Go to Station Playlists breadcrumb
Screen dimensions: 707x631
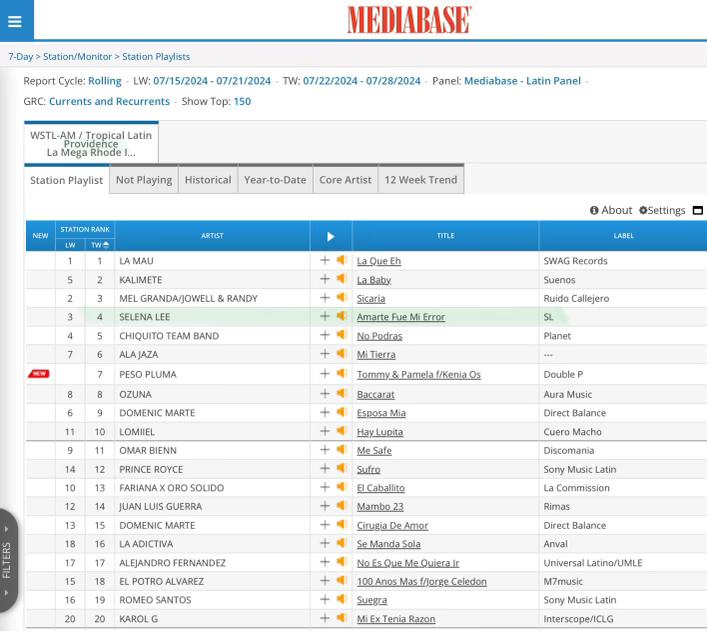click(x=156, y=57)
